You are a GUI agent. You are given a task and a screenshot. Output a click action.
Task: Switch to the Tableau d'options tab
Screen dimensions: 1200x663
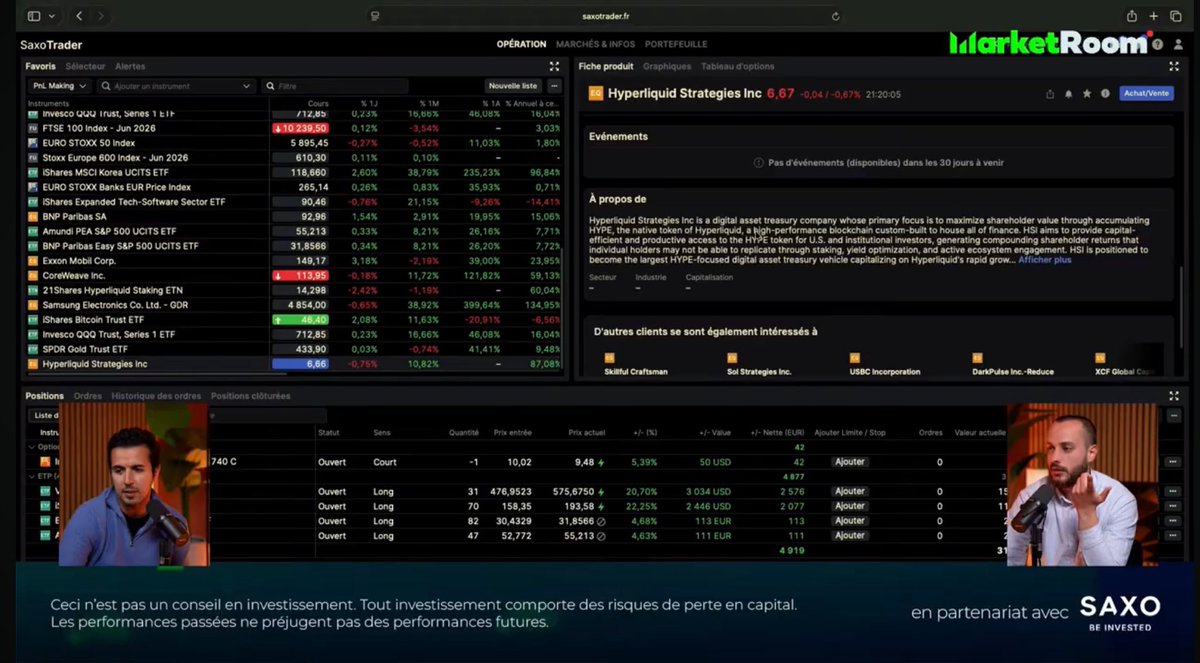tap(737, 66)
